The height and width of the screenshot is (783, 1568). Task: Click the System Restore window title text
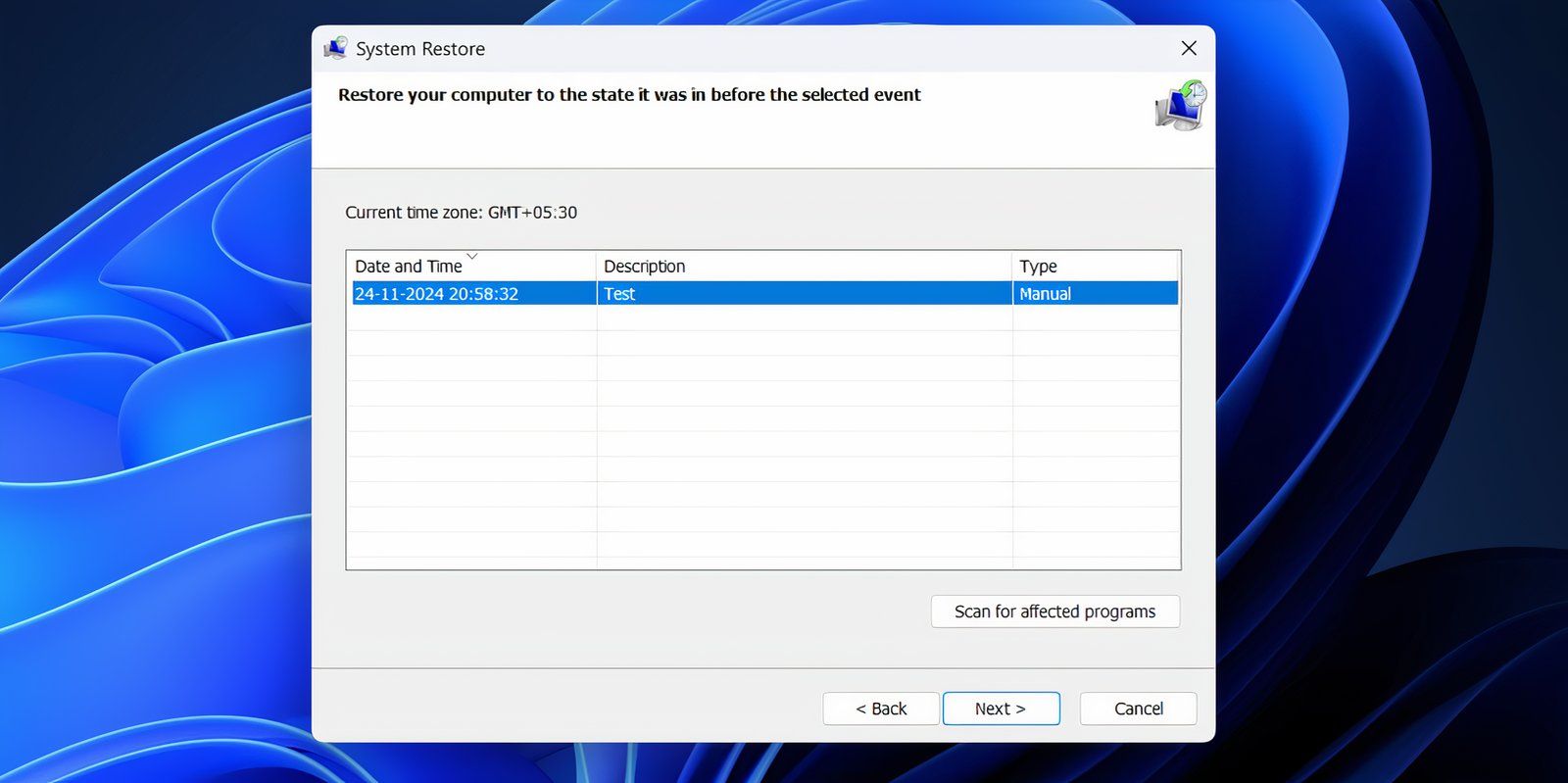tap(420, 49)
